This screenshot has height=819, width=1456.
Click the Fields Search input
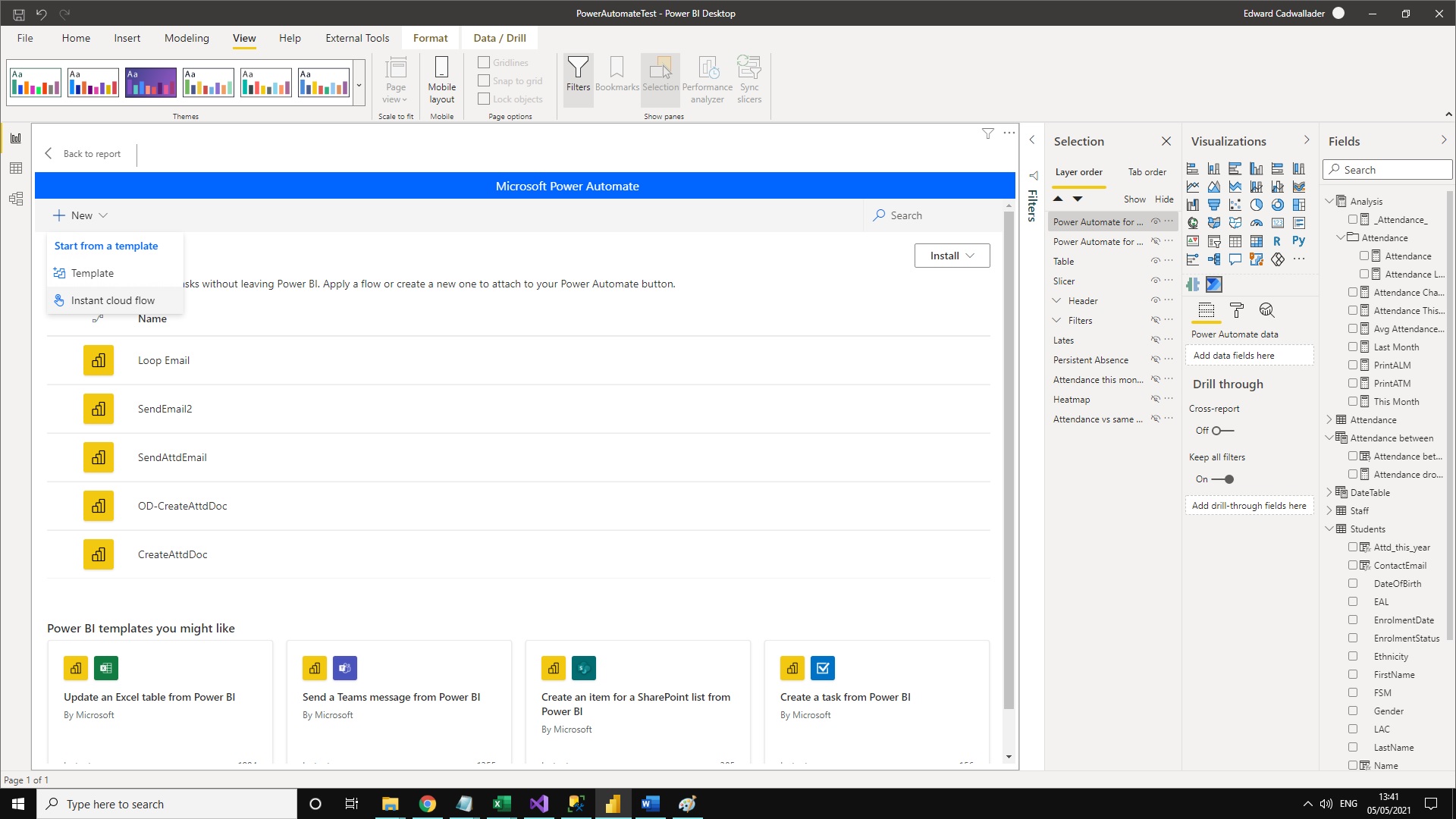point(1388,170)
